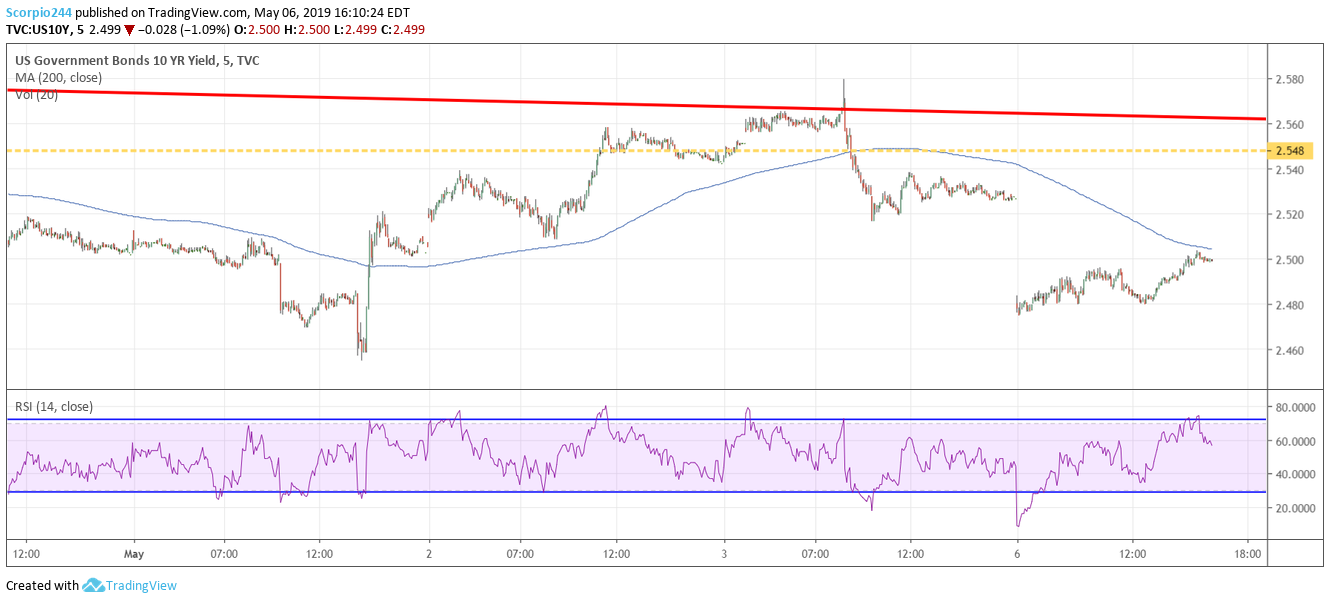Click the candle spike above the red trendline
This screenshot has width=1330, height=603.
pos(844,90)
